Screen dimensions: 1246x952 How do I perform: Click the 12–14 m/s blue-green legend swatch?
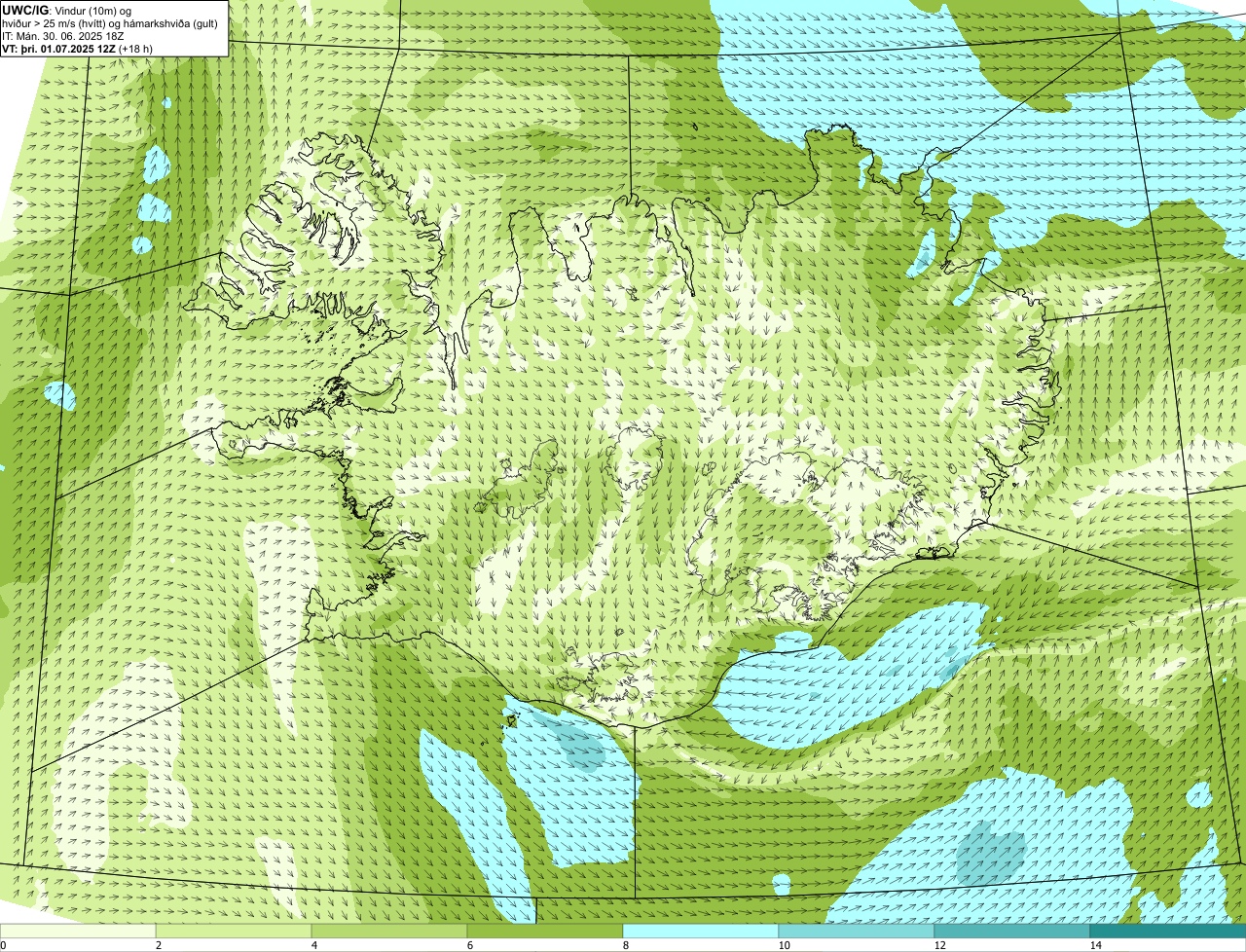pos(1012,931)
